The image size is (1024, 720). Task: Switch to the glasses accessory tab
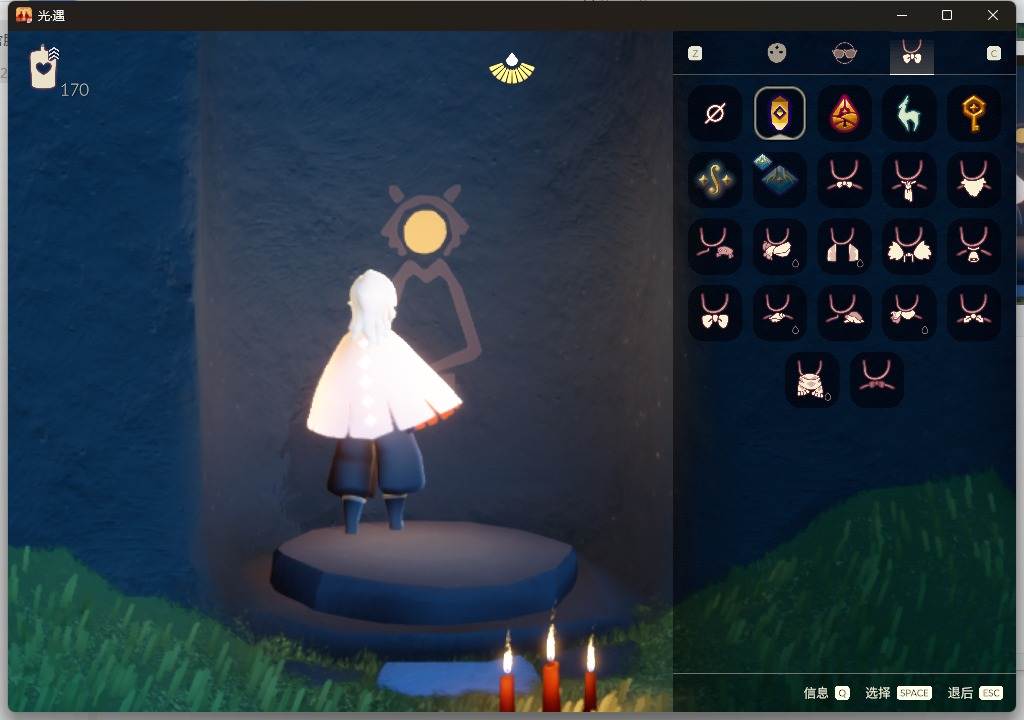844,53
